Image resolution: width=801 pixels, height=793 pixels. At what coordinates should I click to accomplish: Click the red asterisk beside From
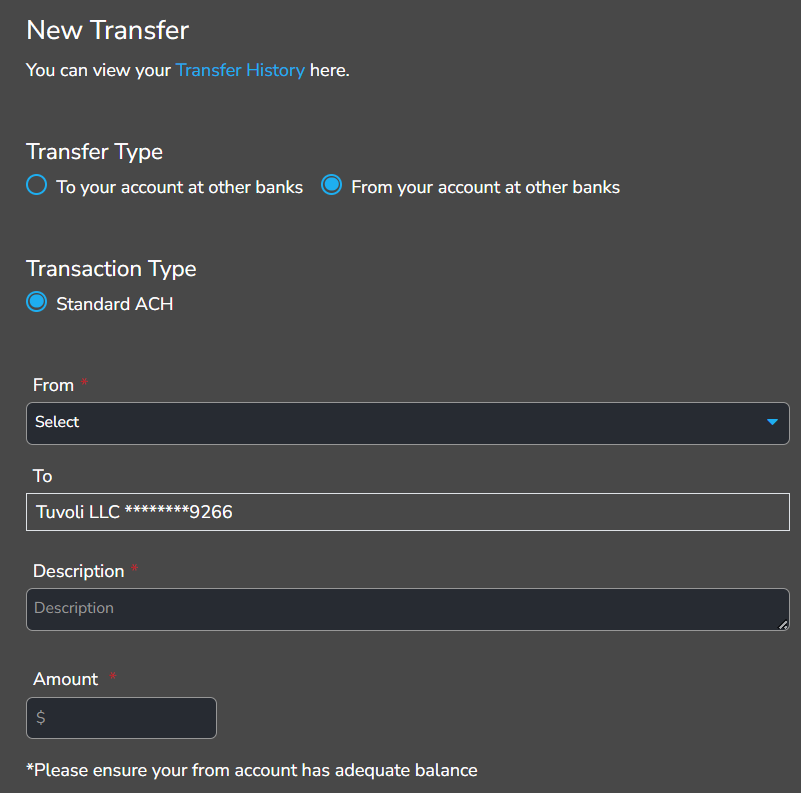coord(84,385)
